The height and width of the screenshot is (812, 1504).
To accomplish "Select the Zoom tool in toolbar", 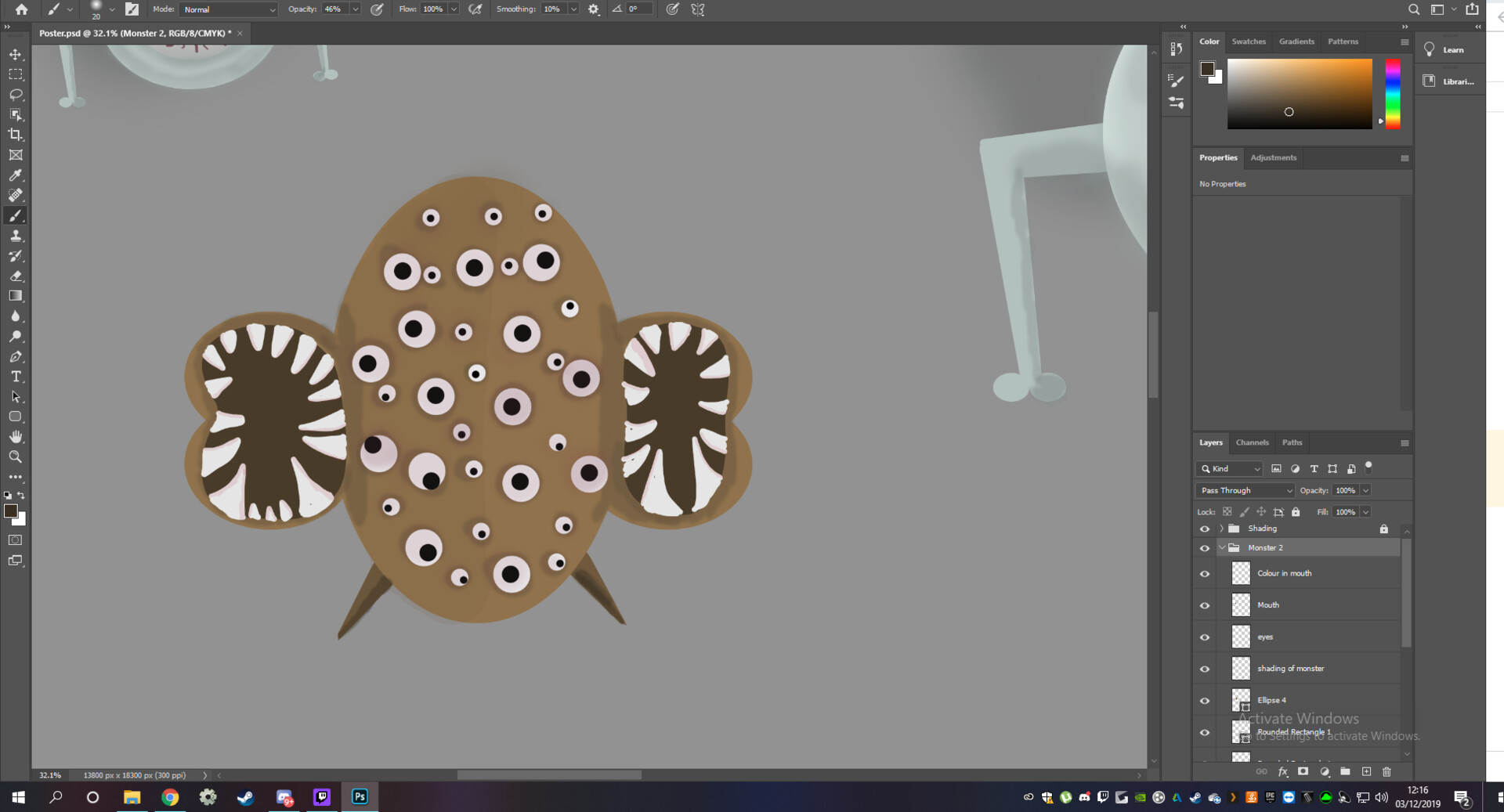I will click(16, 457).
